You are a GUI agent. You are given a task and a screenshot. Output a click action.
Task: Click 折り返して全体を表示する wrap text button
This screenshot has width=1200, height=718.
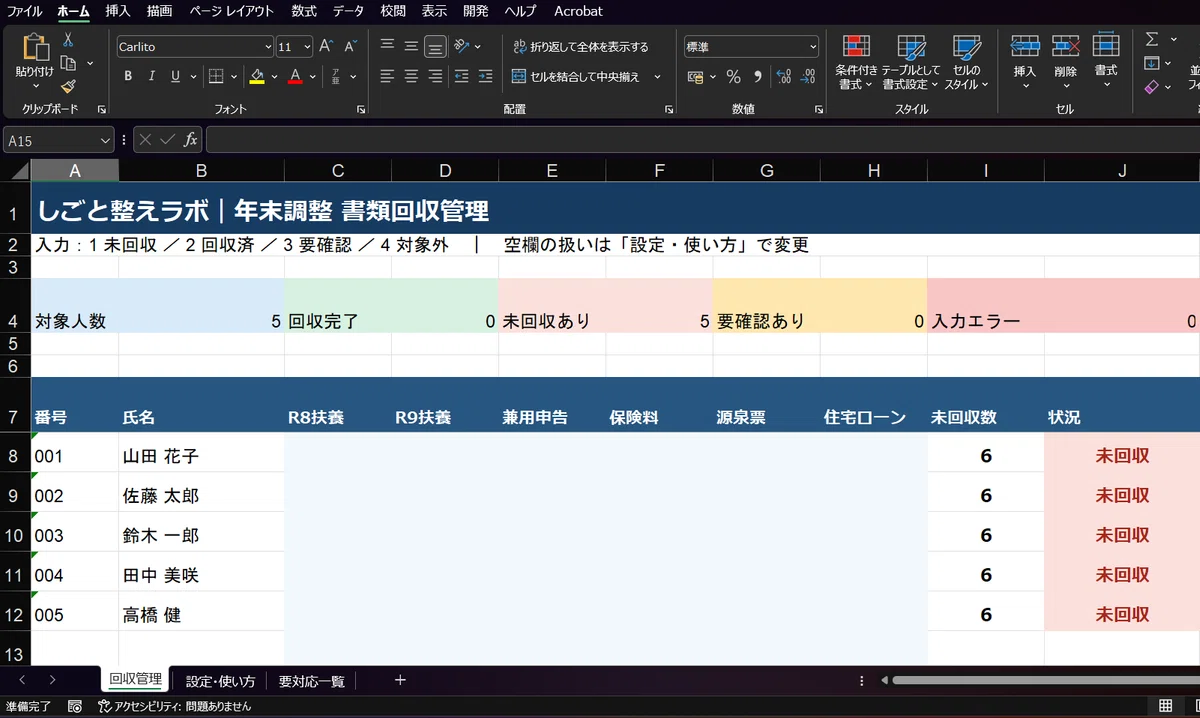click(580, 46)
